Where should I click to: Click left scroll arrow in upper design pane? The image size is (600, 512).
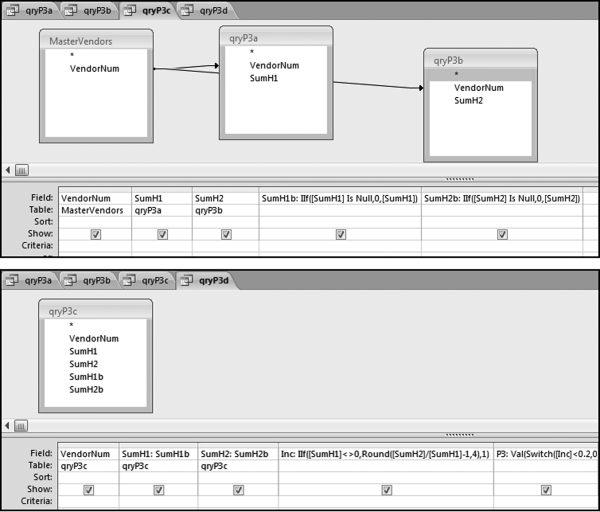[8, 170]
